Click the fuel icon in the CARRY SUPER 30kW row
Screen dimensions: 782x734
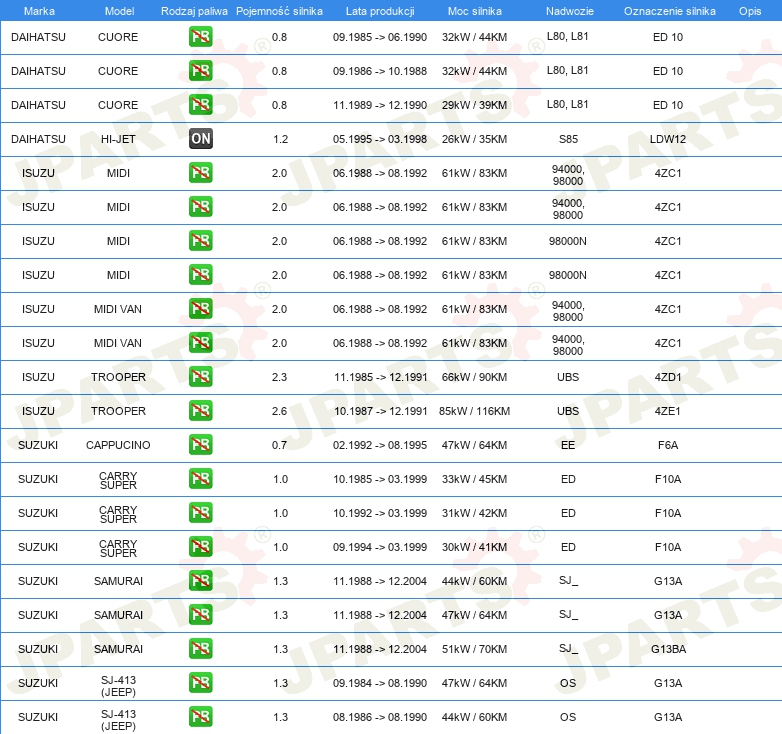pos(200,547)
